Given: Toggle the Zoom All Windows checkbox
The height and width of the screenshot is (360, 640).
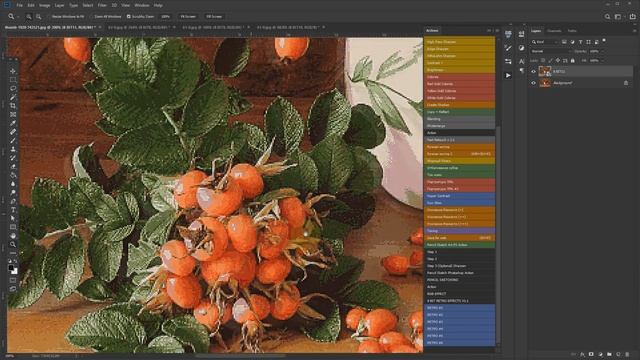Looking at the screenshot, I should pyautogui.click(x=91, y=17).
